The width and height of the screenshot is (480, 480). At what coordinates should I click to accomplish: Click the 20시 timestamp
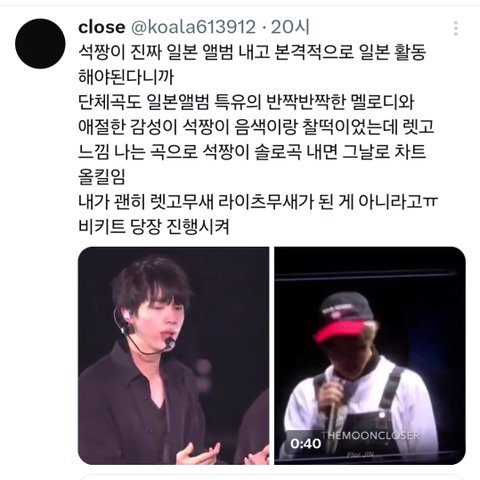click(x=290, y=27)
